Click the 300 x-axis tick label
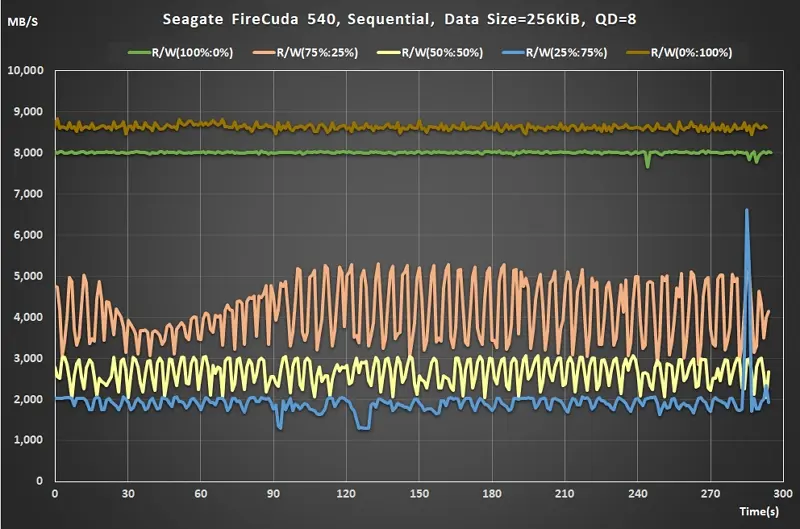Screen dimensions: 800x529 [783, 494]
